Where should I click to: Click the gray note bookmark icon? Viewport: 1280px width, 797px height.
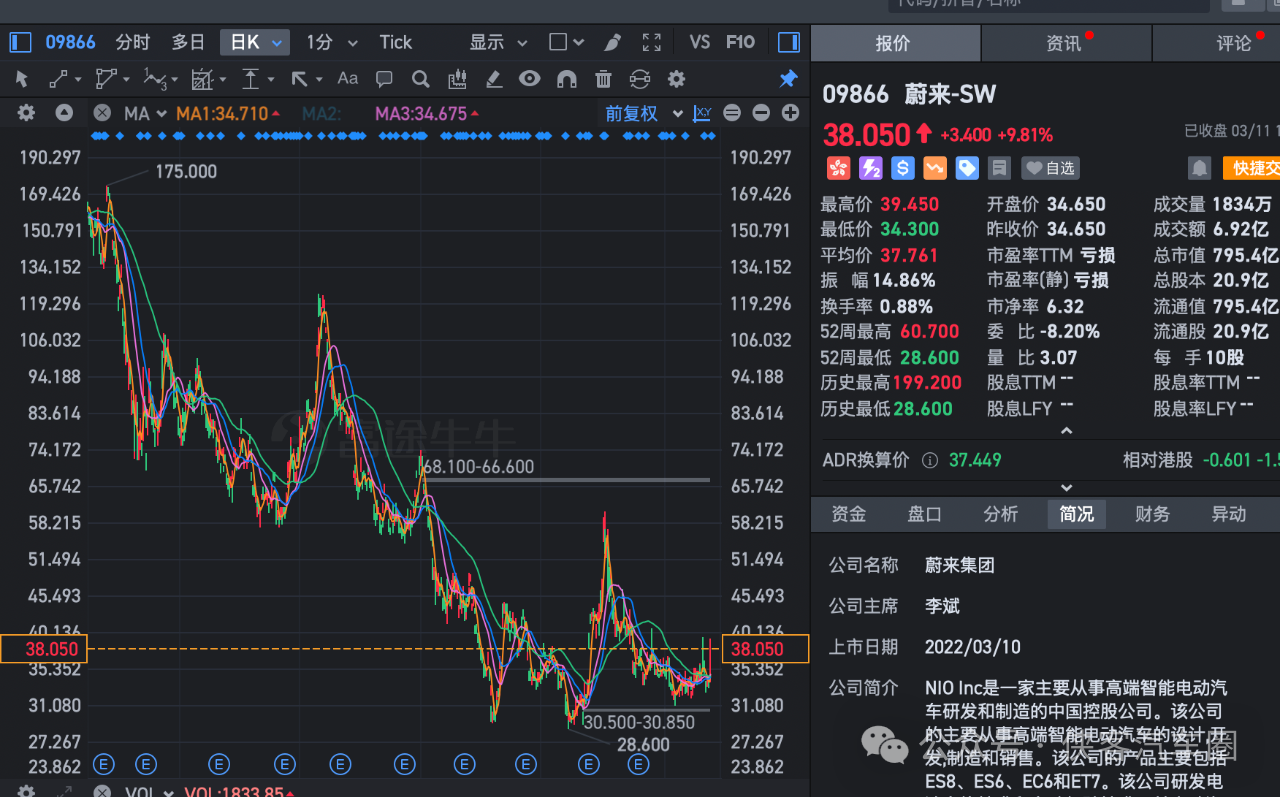[x=998, y=168]
